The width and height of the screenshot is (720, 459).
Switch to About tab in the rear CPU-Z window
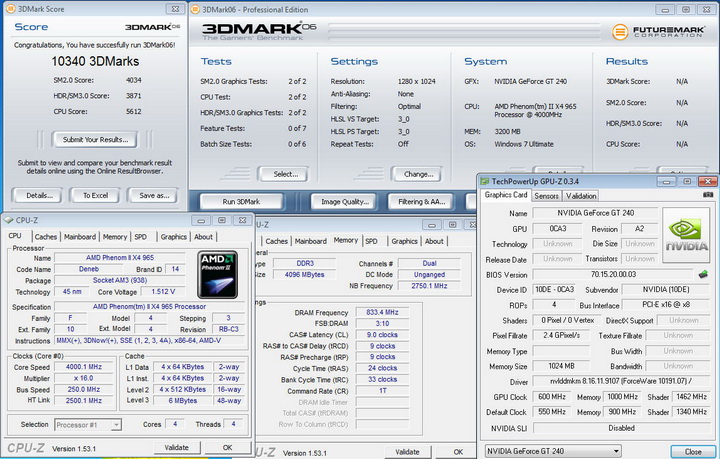pos(434,241)
